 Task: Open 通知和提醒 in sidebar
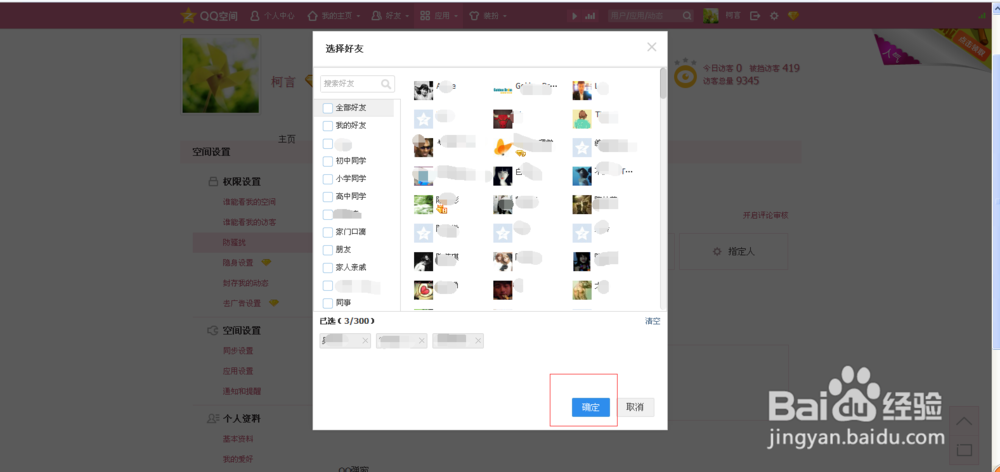[242, 391]
